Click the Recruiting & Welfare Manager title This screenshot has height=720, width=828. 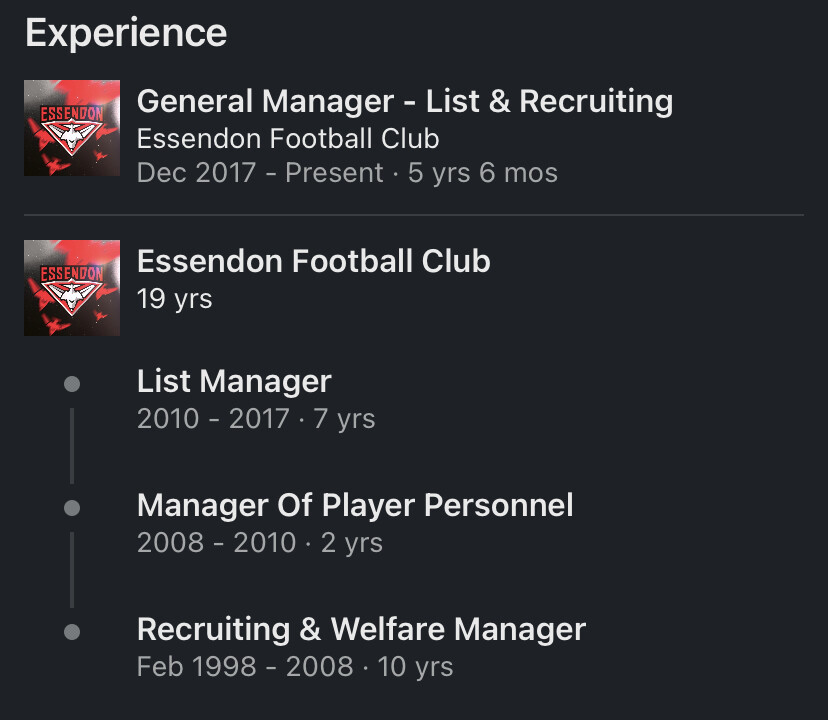(361, 630)
